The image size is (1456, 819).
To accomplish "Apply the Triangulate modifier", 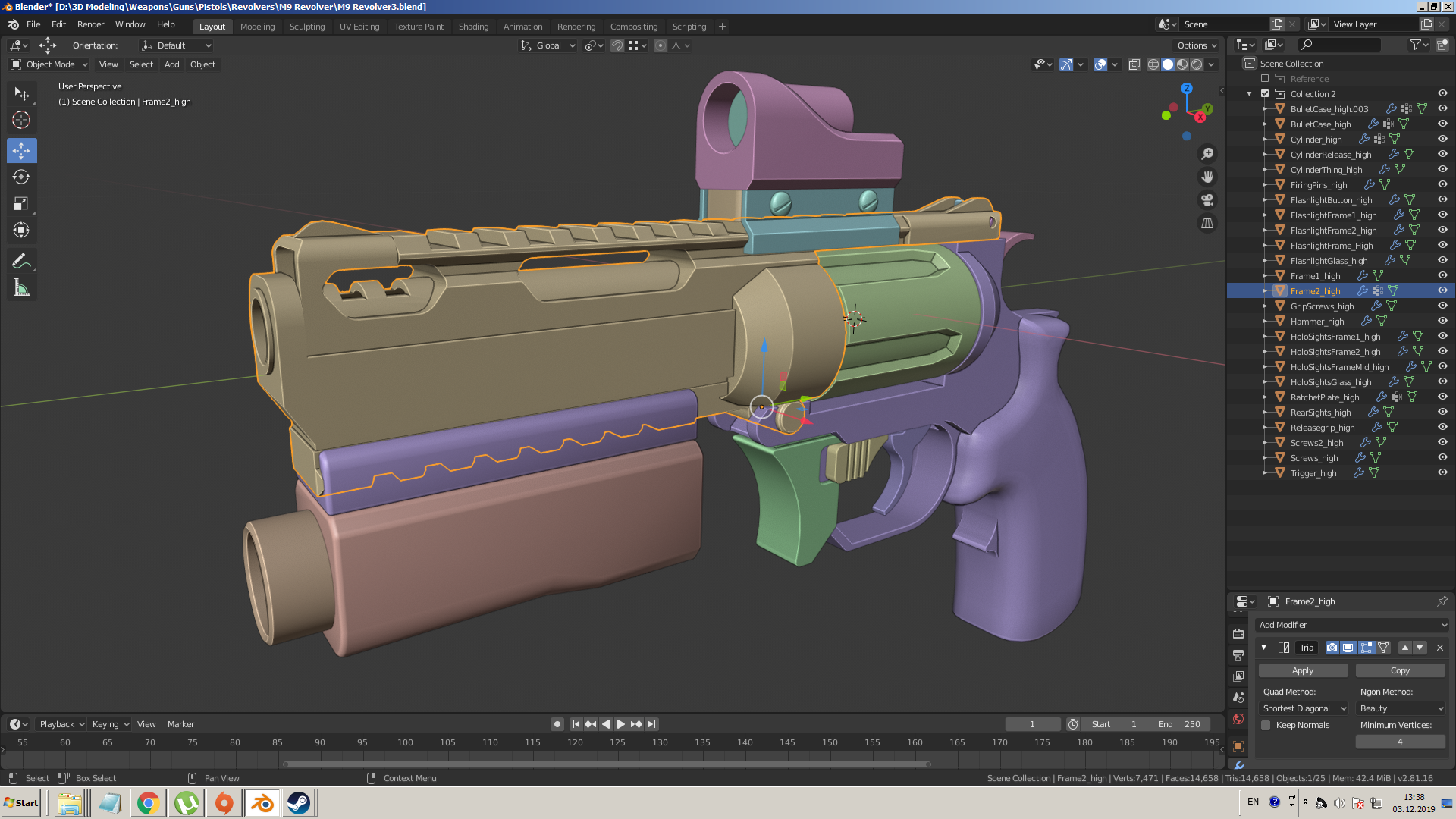I will (x=1303, y=670).
